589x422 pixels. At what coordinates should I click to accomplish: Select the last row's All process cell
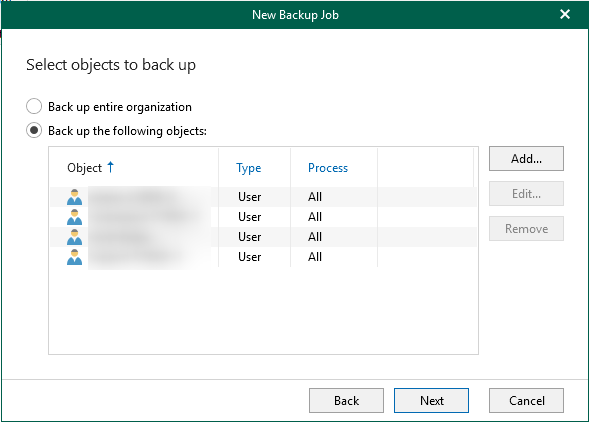tap(315, 257)
